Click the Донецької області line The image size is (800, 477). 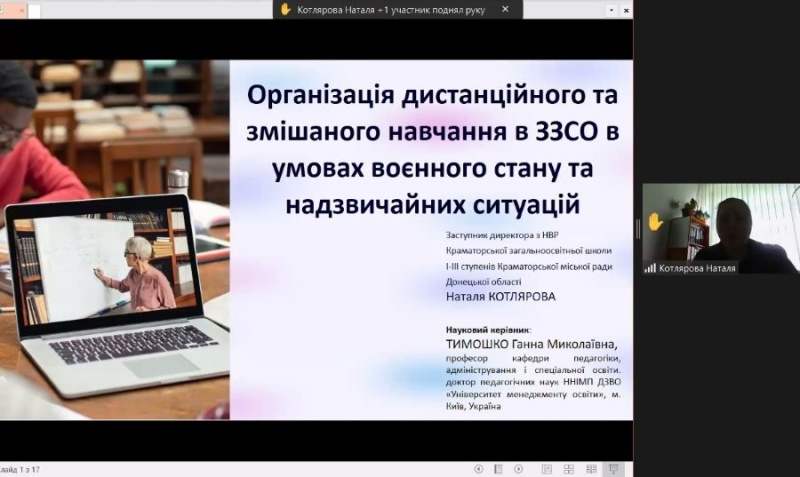pos(484,282)
